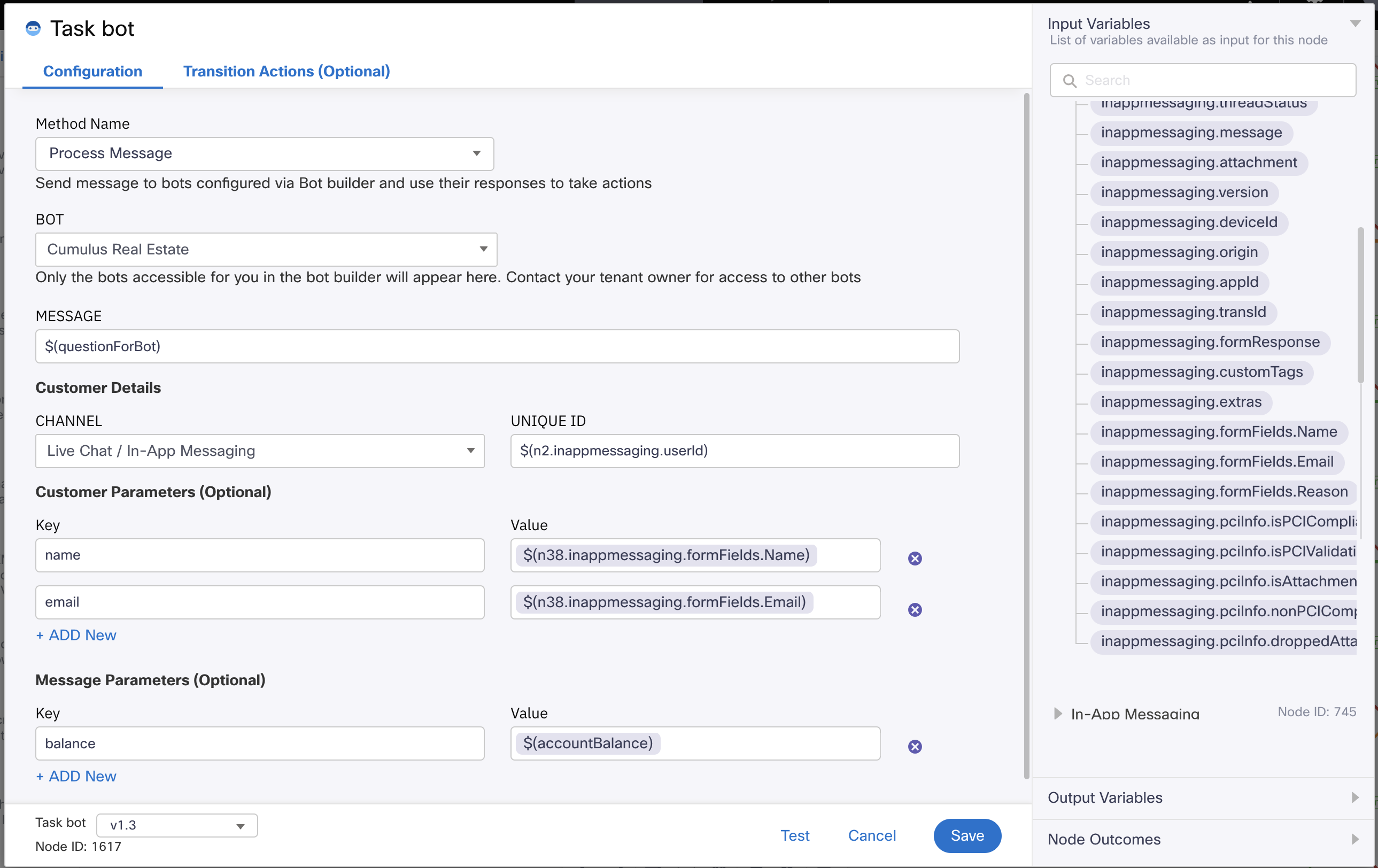Image resolution: width=1378 pixels, height=868 pixels.
Task: Click UNIQUE ID input field
Action: (734, 450)
